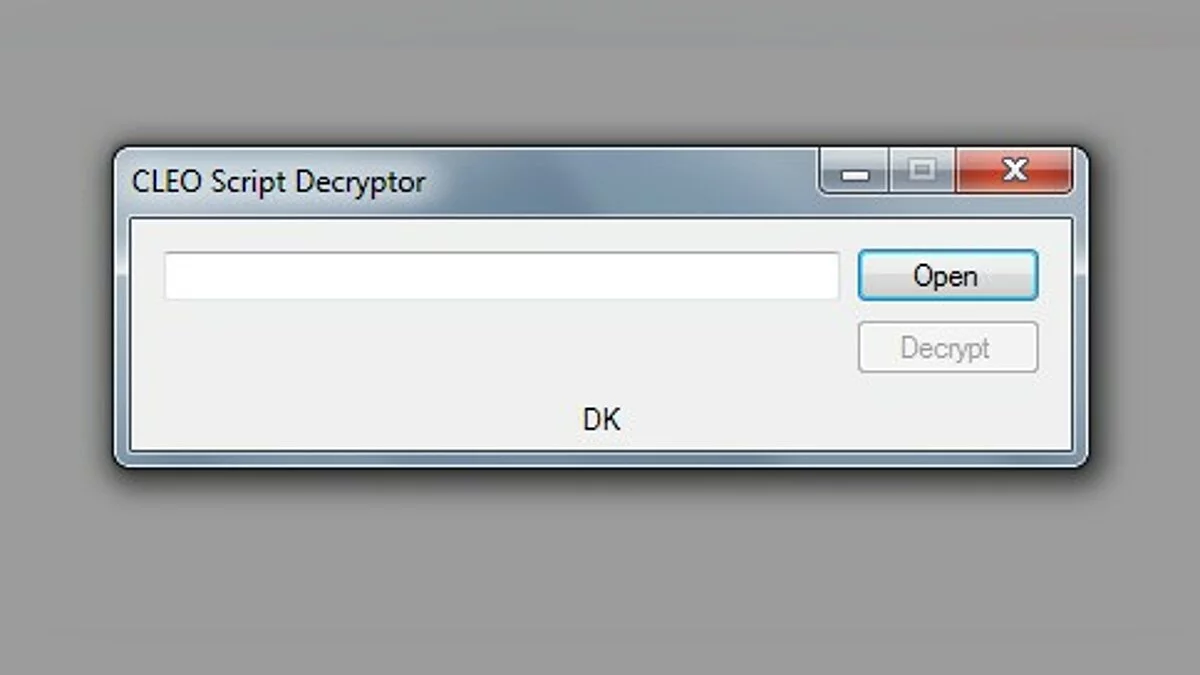The image size is (1200, 675).
Task: Select the blank title bar area beside the title
Action: 620,183
